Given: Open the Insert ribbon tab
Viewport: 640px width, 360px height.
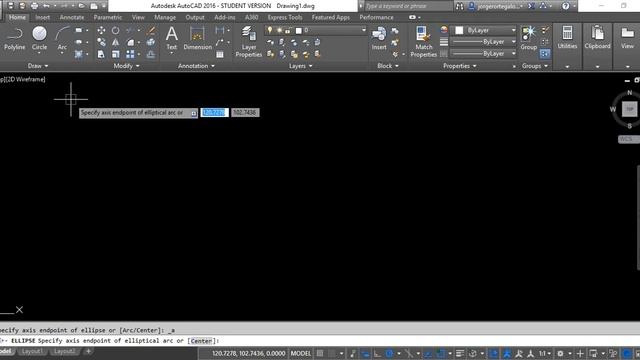Looking at the screenshot, I should [x=42, y=17].
